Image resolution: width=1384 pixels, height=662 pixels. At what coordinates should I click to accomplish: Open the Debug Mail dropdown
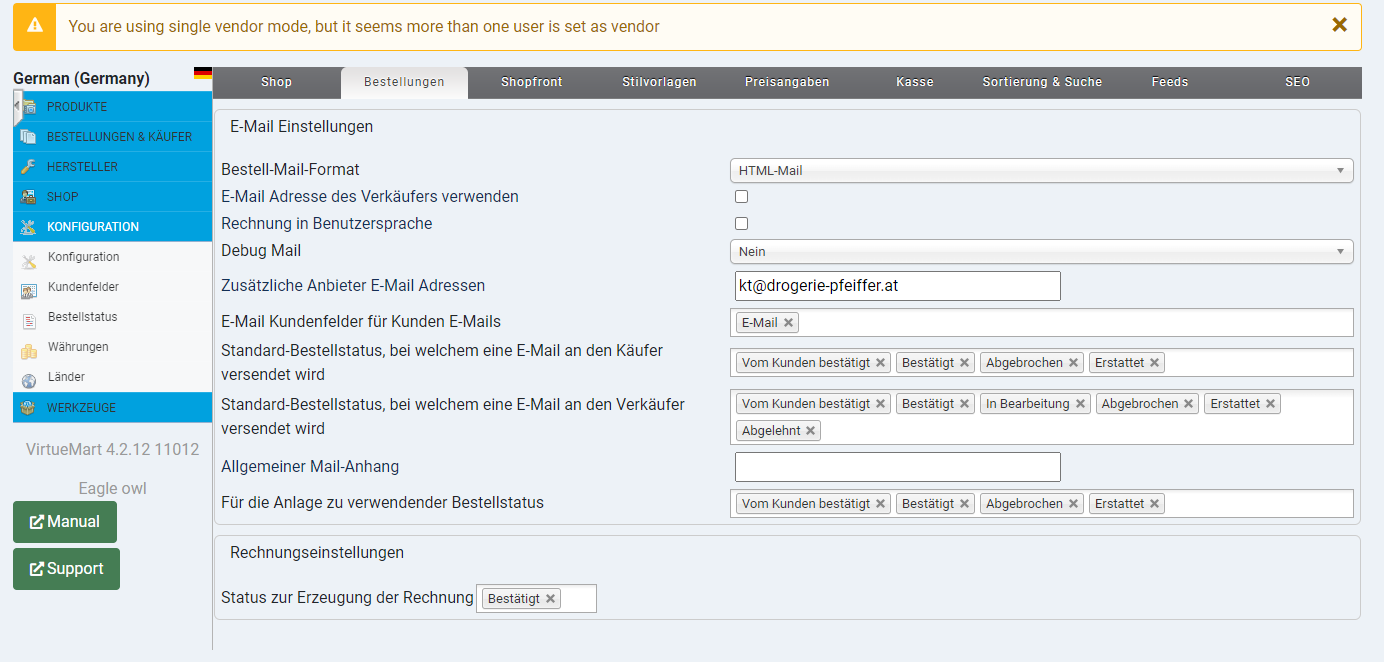pos(1041,252)
